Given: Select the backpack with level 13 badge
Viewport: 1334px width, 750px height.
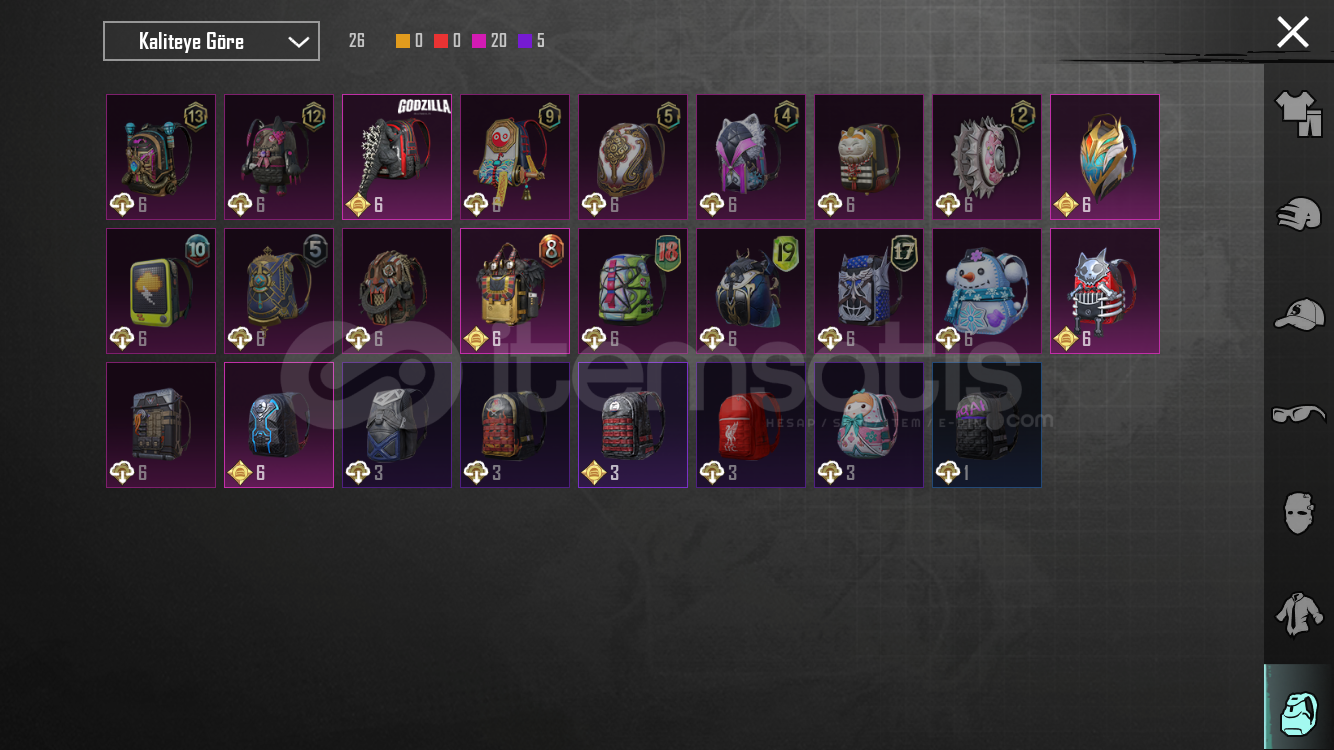Looking at the screenshot, I should 161,157.
